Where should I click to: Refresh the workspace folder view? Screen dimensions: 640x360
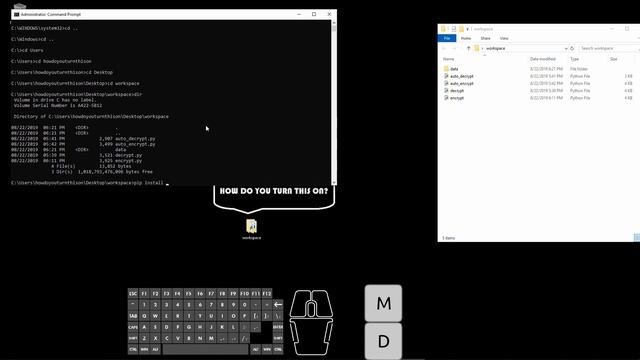pyautogui.click(x=572, y=48)
